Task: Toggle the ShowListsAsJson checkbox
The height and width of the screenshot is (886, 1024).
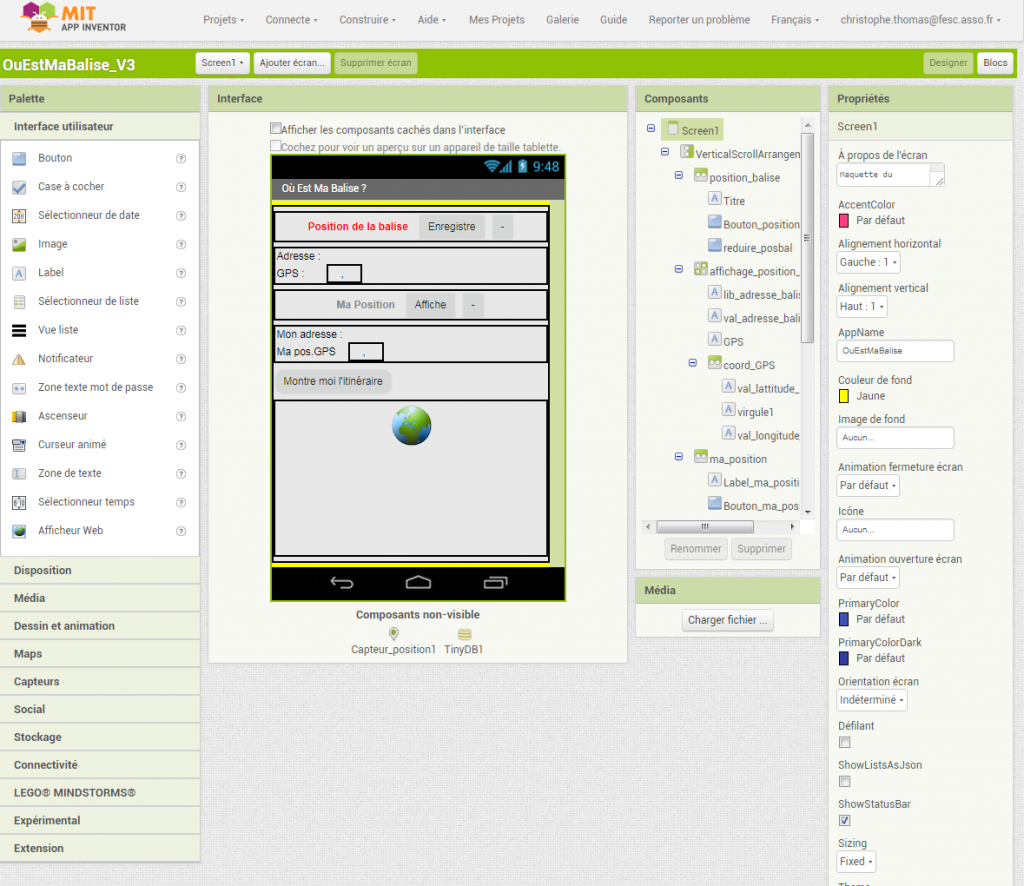Action: coord(845,782)
